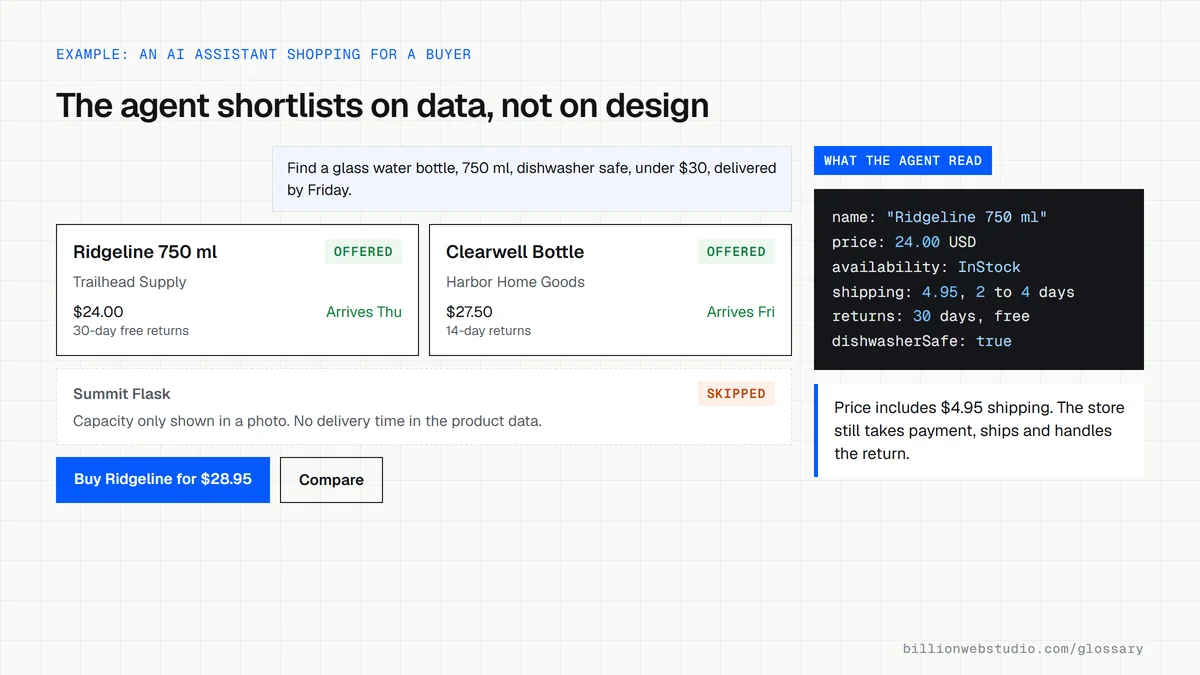Click the Harbor Home Goods seller name
The height and width of the screenshot is (675, 1200).
pos(515,282)
